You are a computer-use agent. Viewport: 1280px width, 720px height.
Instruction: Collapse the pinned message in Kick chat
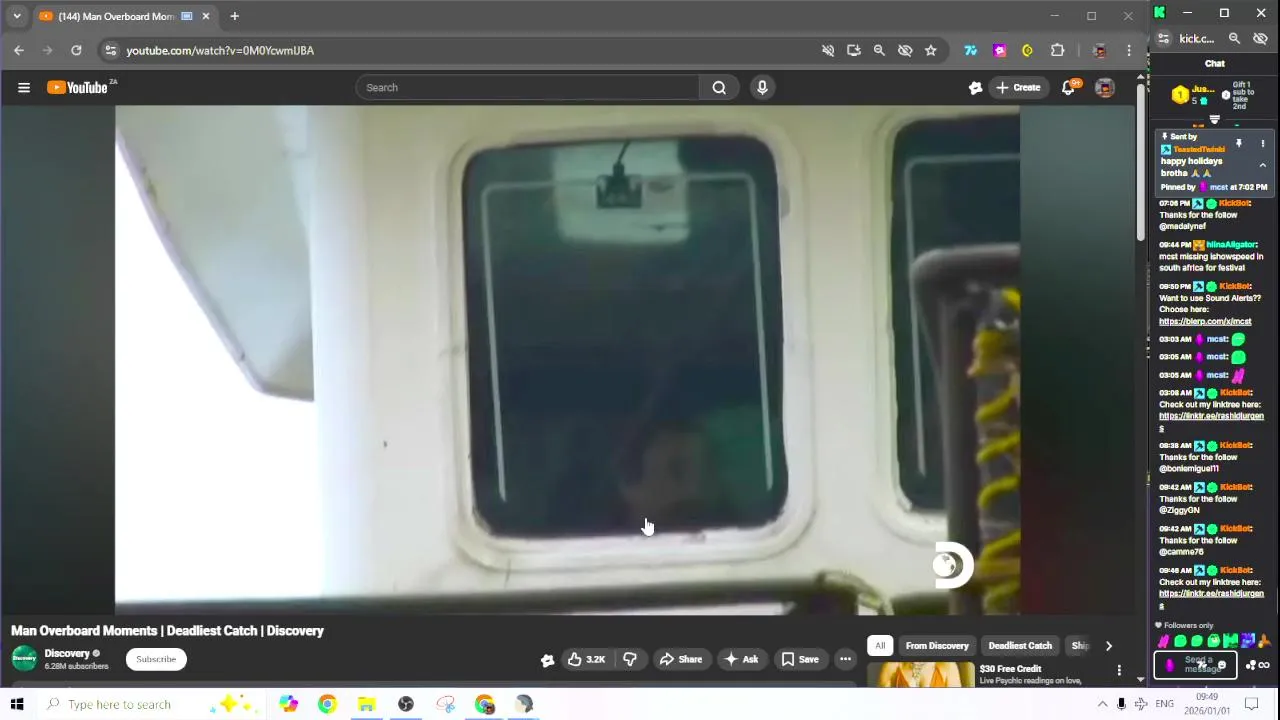1262,165
